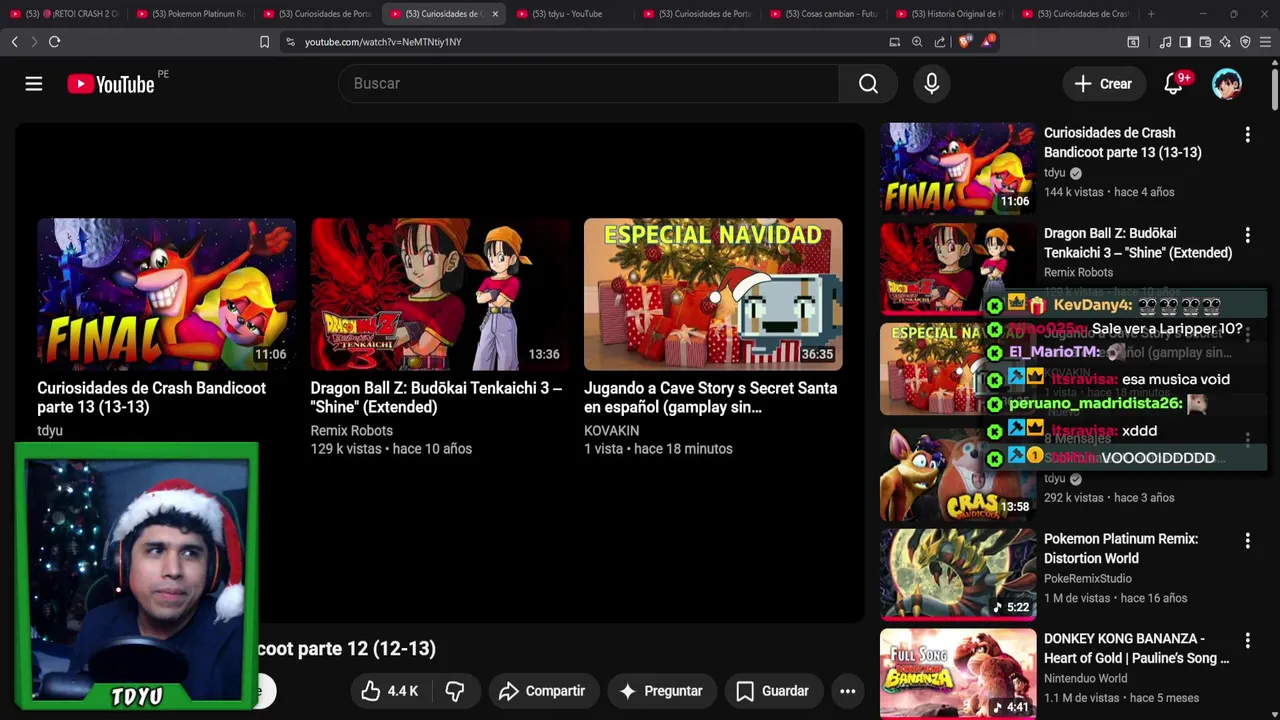Screen dimensions: 1280x720
Task: Go back with browser back arrow
Action: pyautogui.click(x=14, y=42)
